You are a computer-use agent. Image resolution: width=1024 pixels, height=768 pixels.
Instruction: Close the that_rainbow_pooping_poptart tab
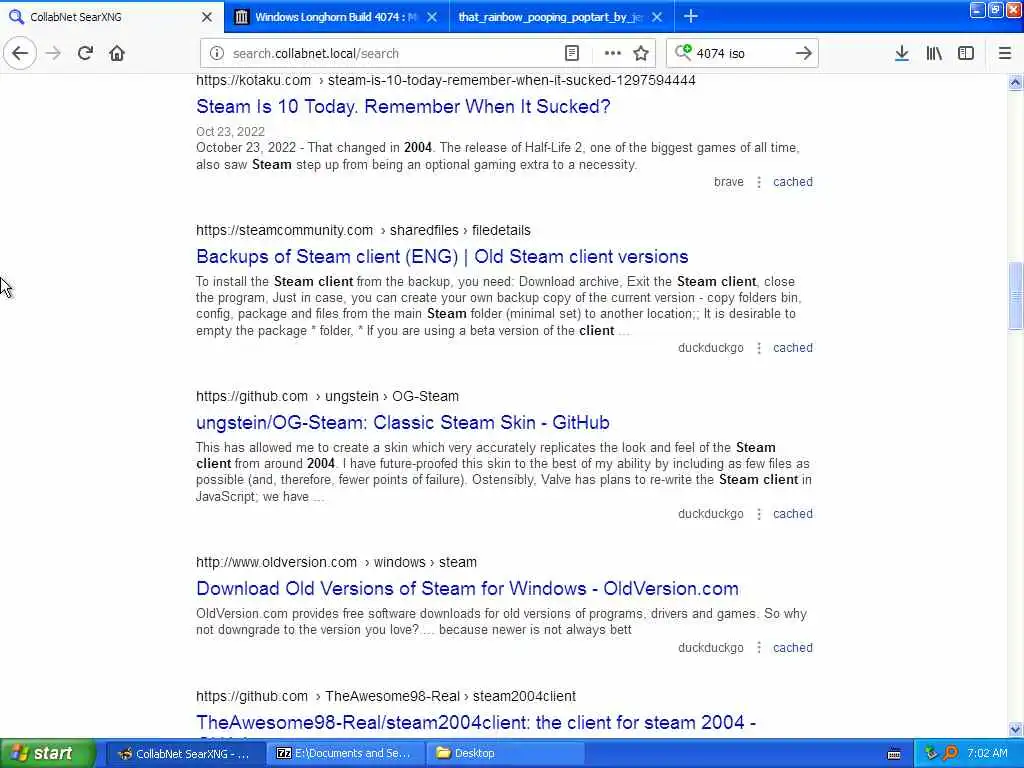pos(658,17)
